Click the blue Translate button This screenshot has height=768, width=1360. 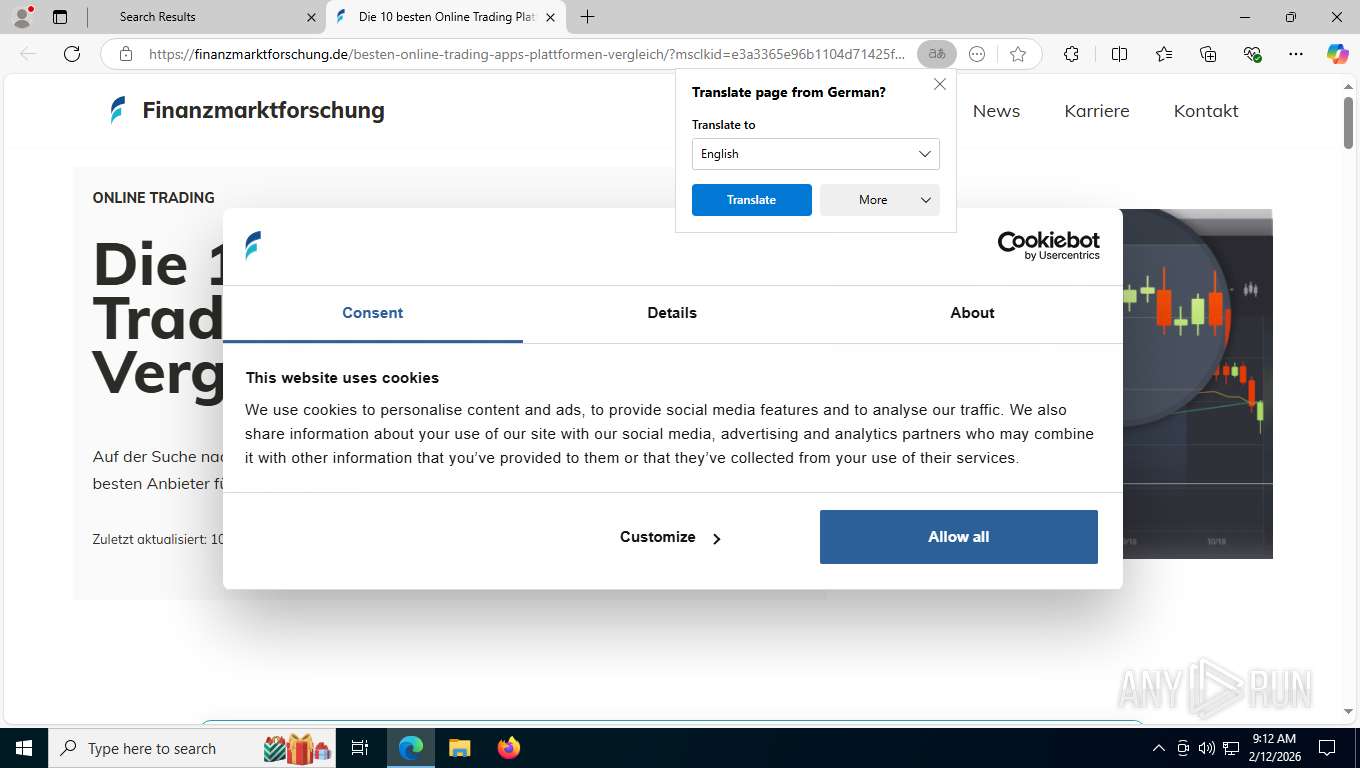coord(752,200)
